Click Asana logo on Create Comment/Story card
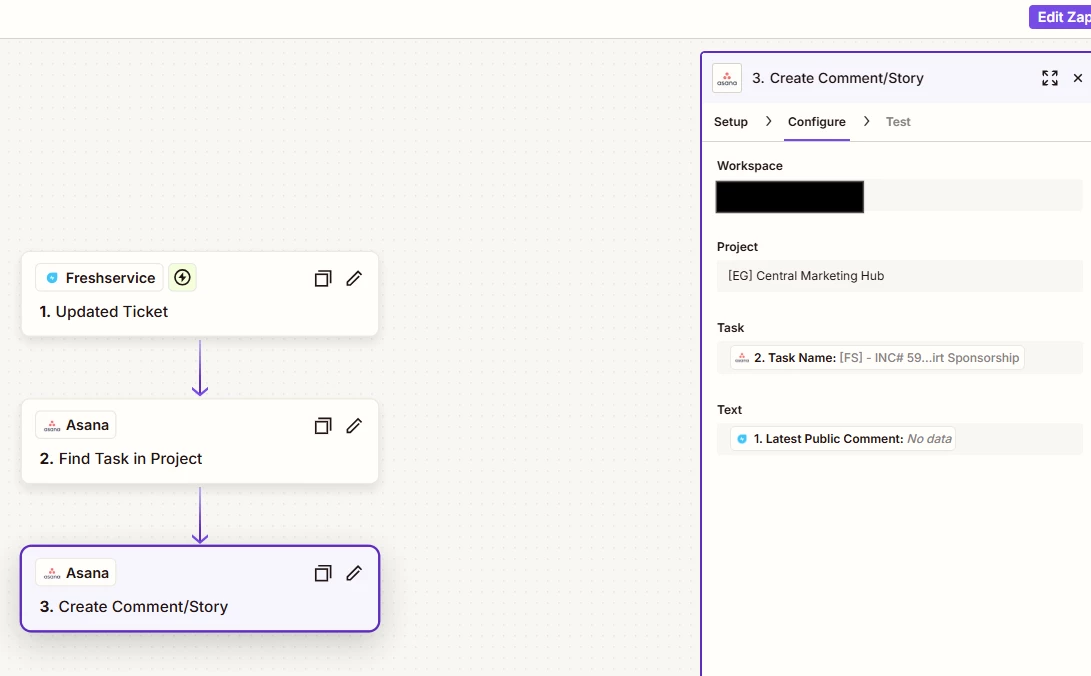The image size is (1091, 676). (52, 574)
